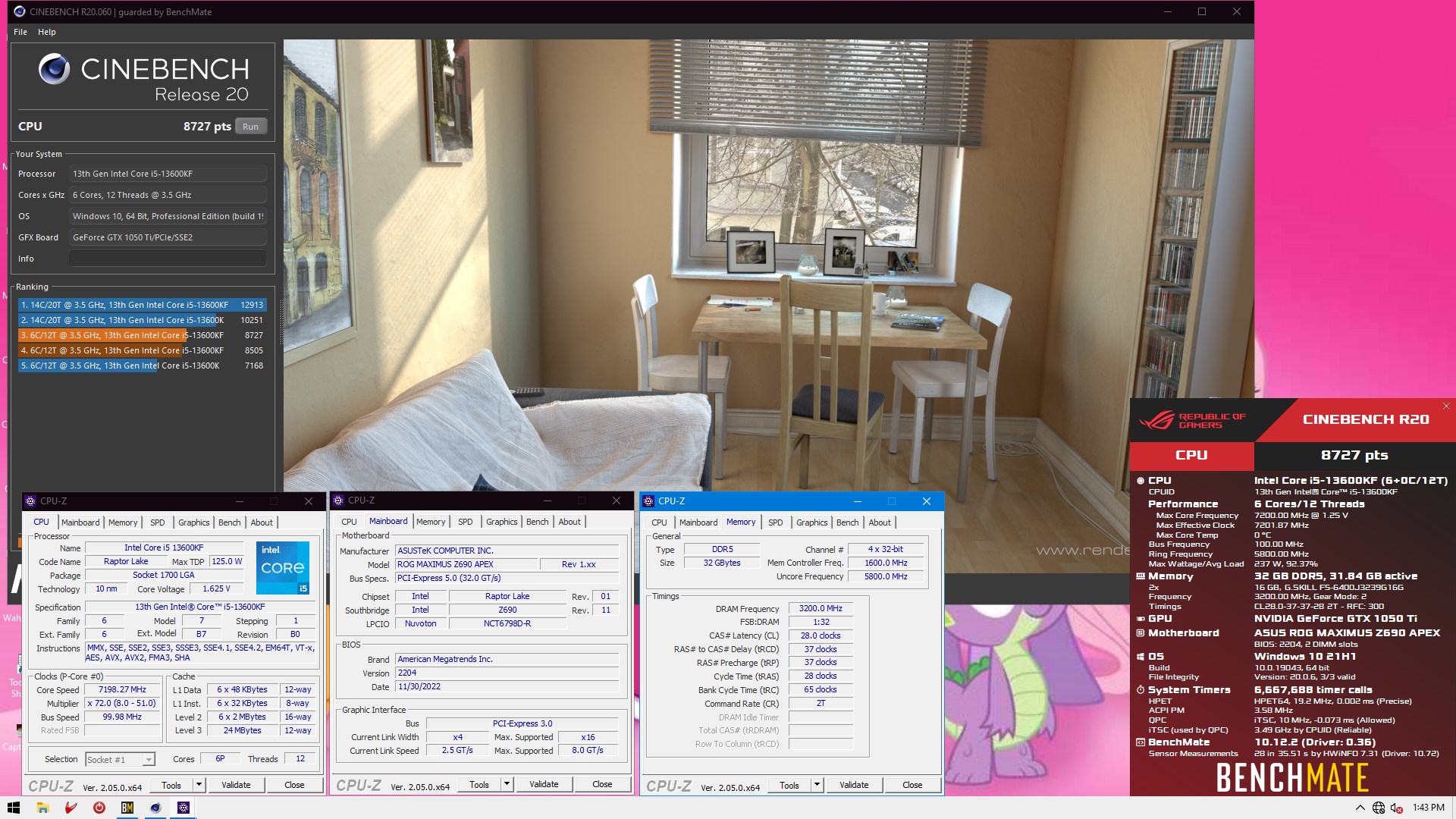The height and width of the screenshot is (819, 1456).
Task: Click the CPU chip icon in BenchMate panel
Action: [1141, 480]
